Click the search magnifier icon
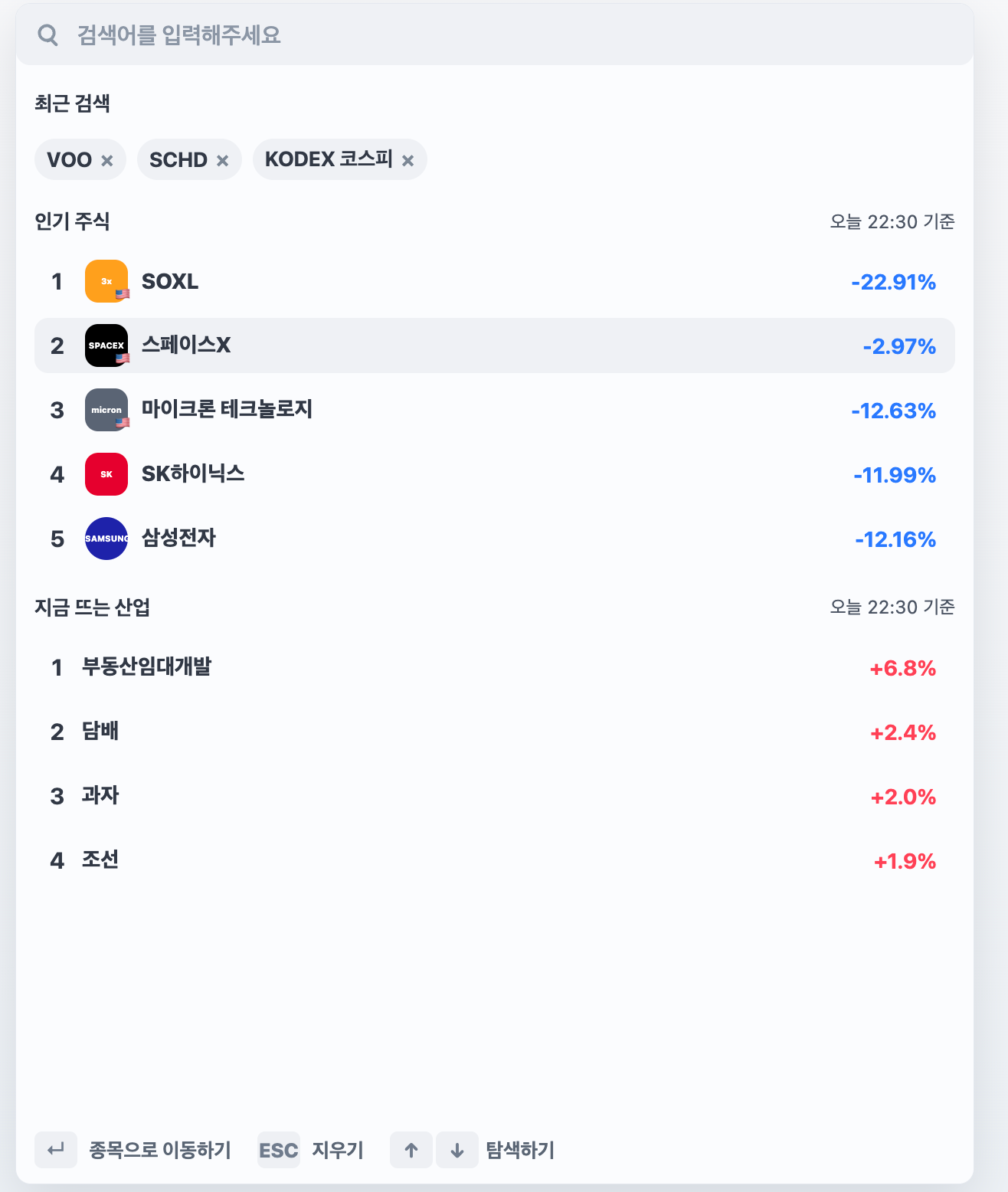Viewport: 1008px width, 1192px height. [47, 35]
